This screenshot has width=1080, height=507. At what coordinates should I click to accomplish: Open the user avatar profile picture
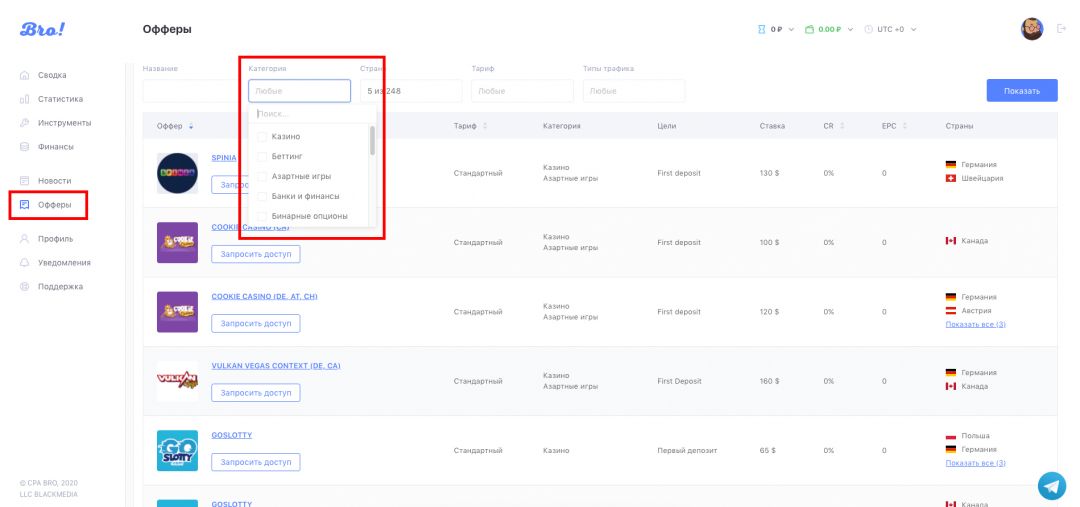[x=1031, y=29]
